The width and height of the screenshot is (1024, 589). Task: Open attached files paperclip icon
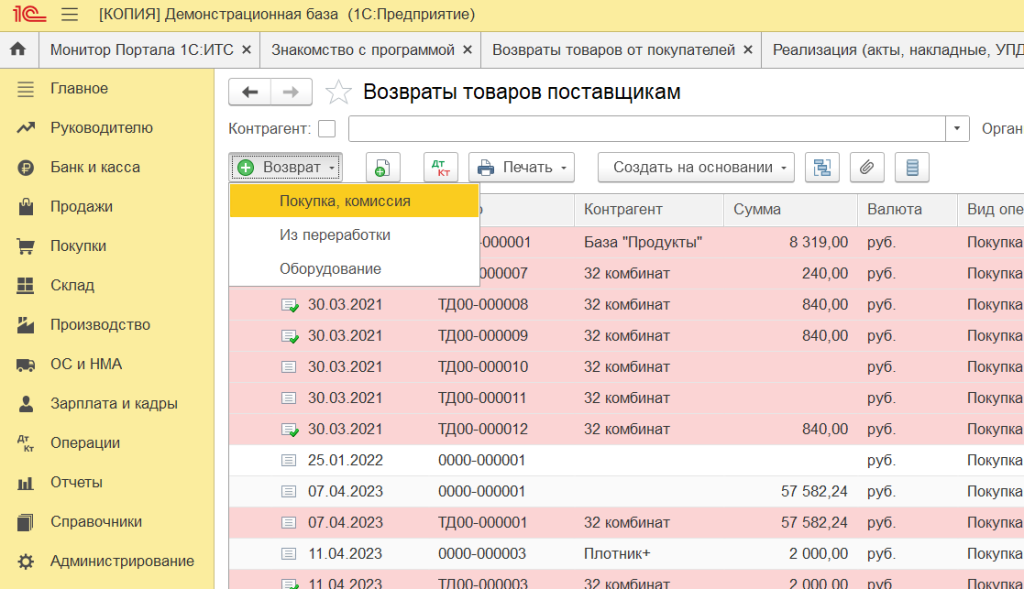(867, 168)
